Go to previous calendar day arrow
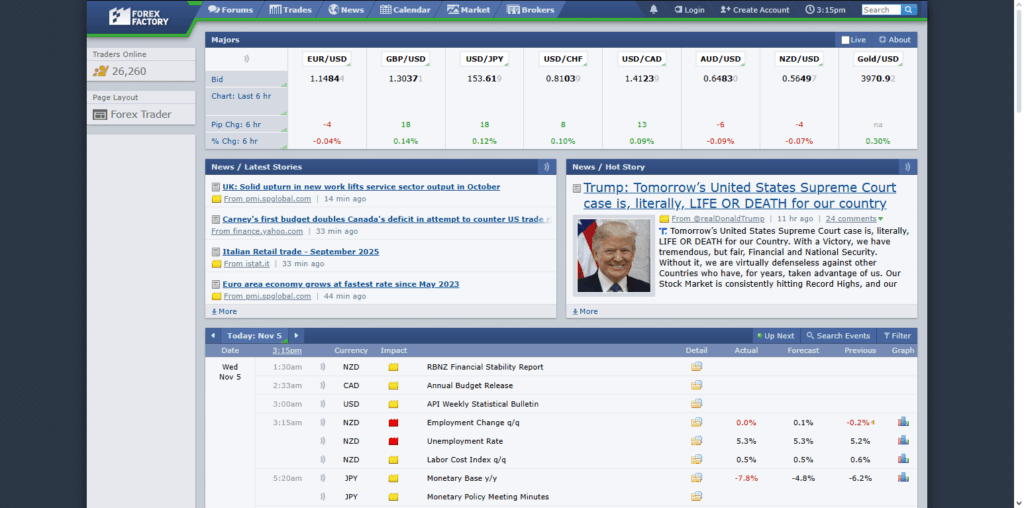This screenshot has width=1024, height=508. click(213, 336)
